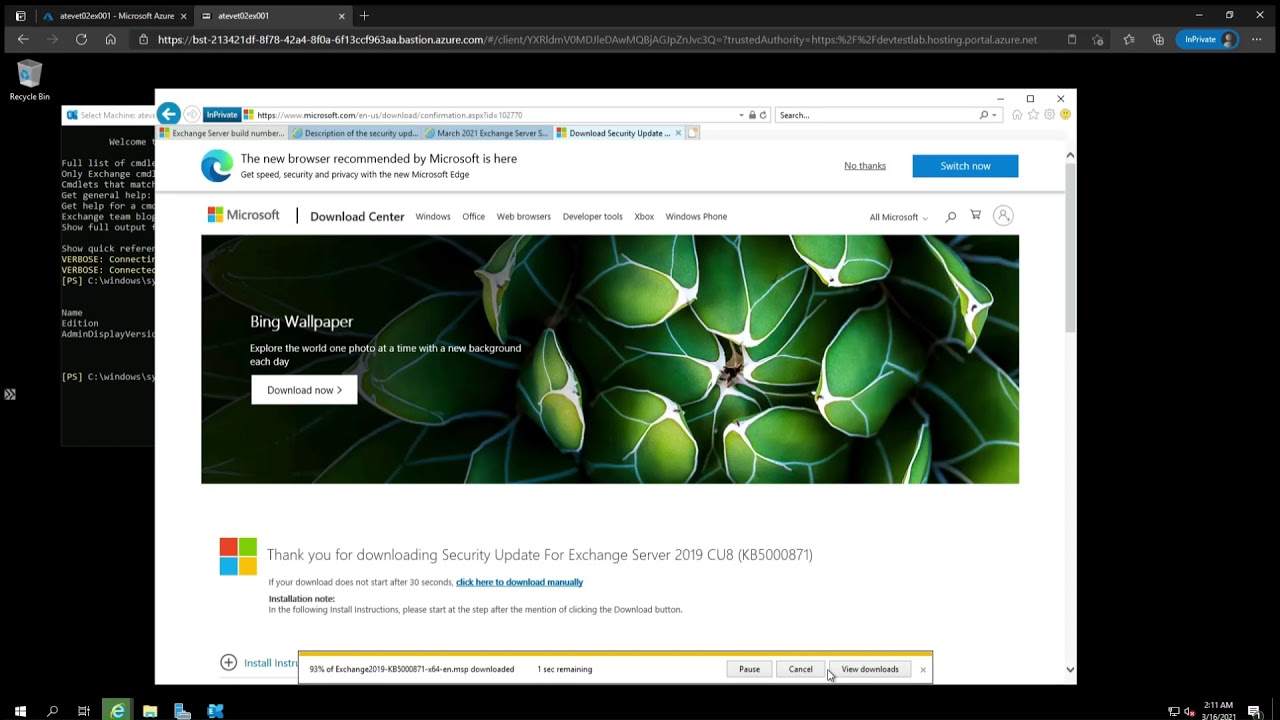Click the IE refresh icon in address bar
1280x720 pixels.
pyautogui.click(x=763, y=115)
